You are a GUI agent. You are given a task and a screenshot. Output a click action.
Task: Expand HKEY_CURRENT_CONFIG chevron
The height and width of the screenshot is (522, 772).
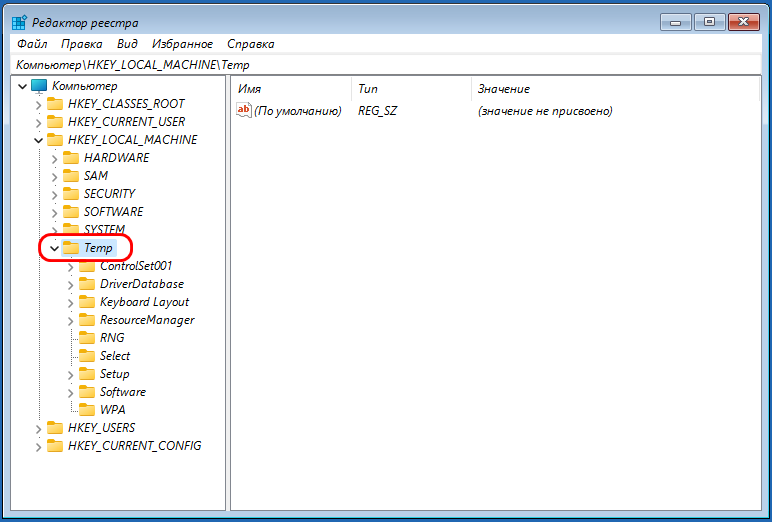click(38, 447)
